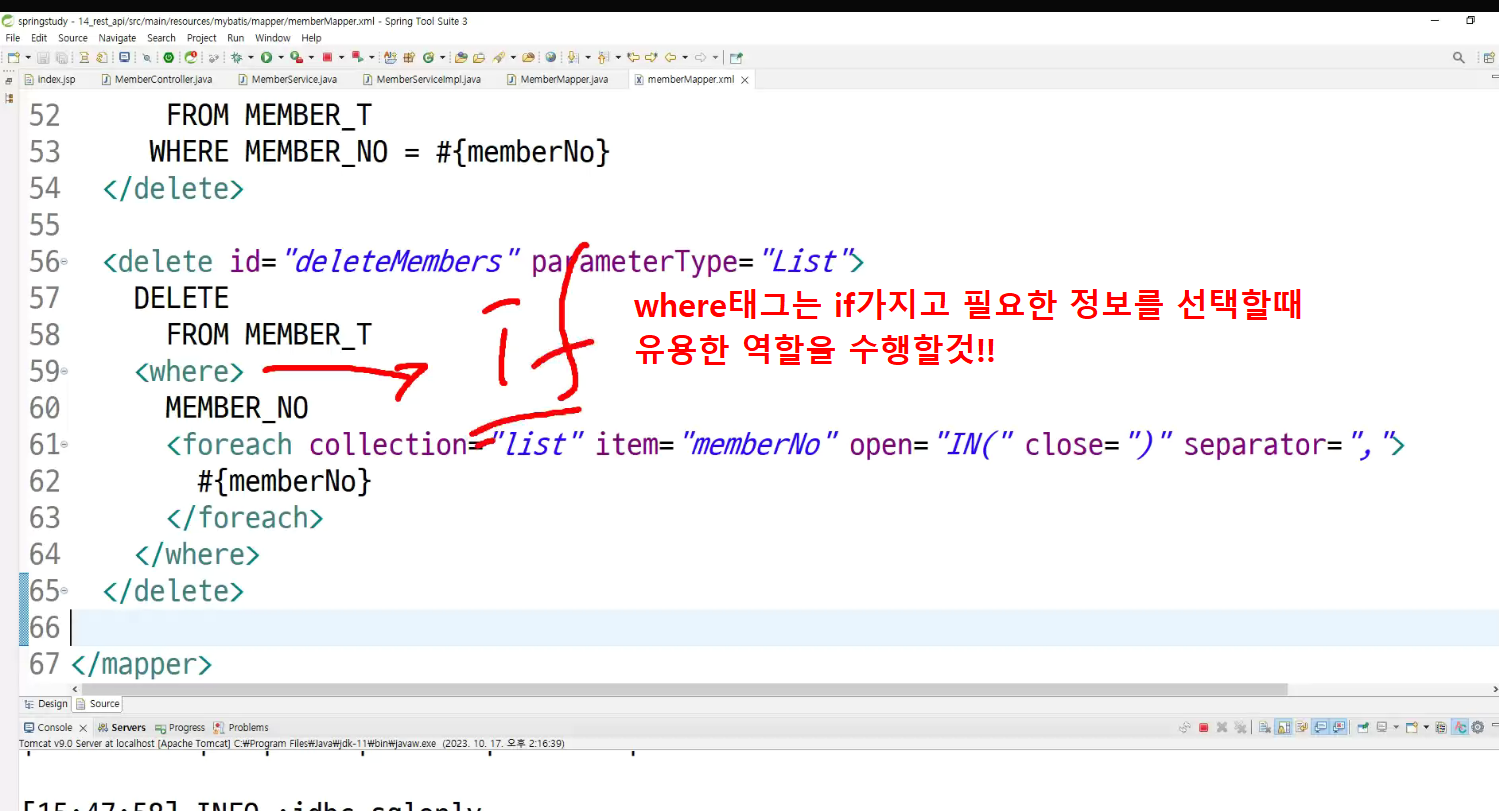Open the Edit menu
Screen dimensions: 1499x811
[x=39, y=38]
